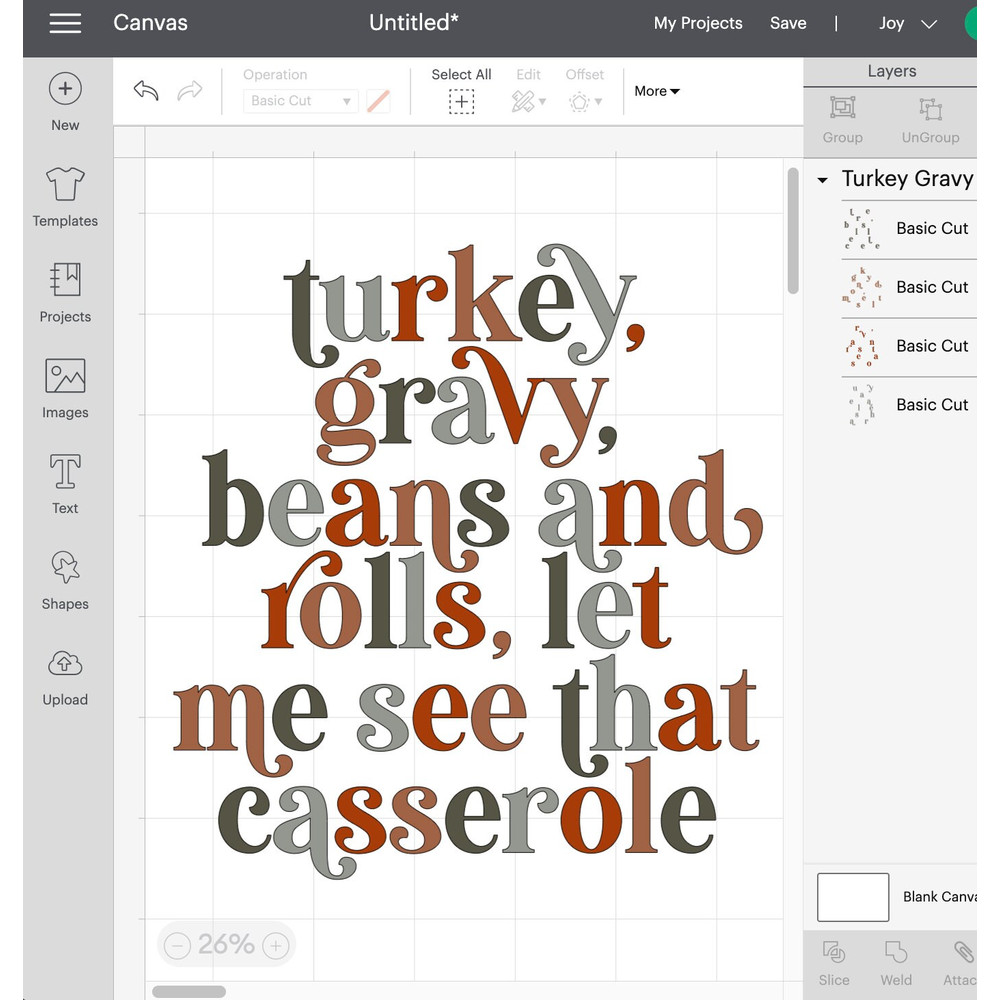The width and height of the screenshot is (1000, 1000).
Task: Select the Text tool
Action: 65,473
